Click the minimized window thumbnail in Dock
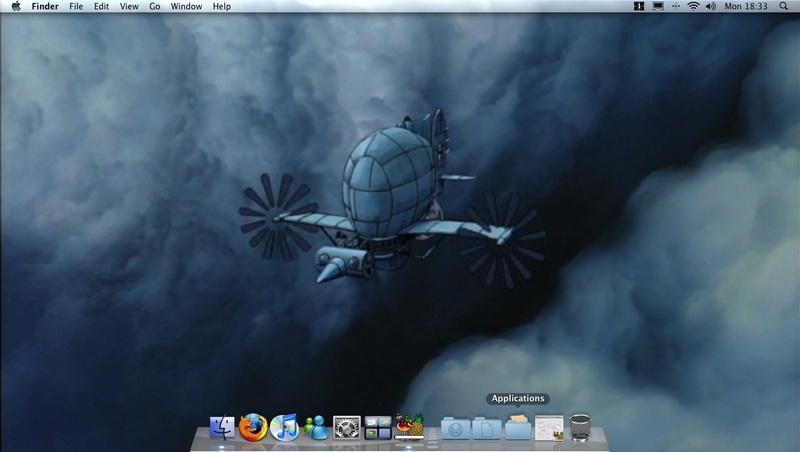 coord(549,428)
